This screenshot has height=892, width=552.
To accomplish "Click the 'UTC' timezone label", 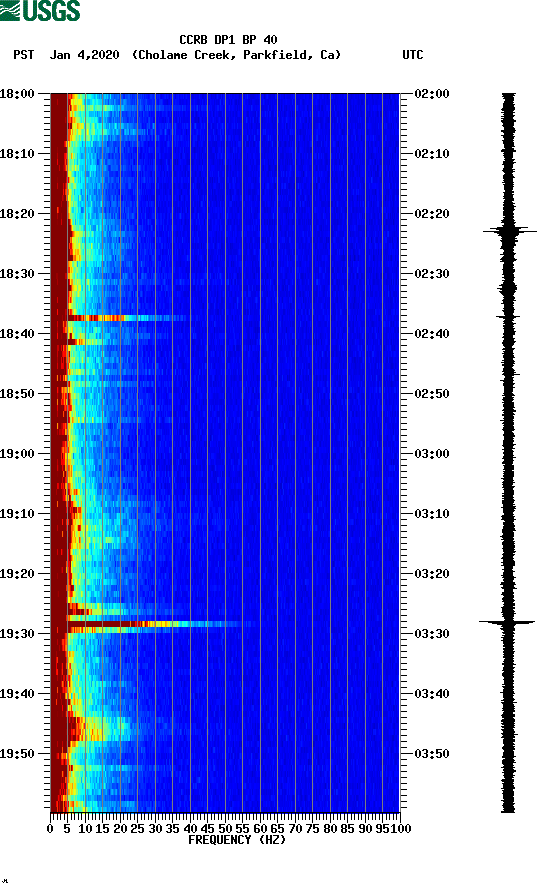I will click(413, 55).
